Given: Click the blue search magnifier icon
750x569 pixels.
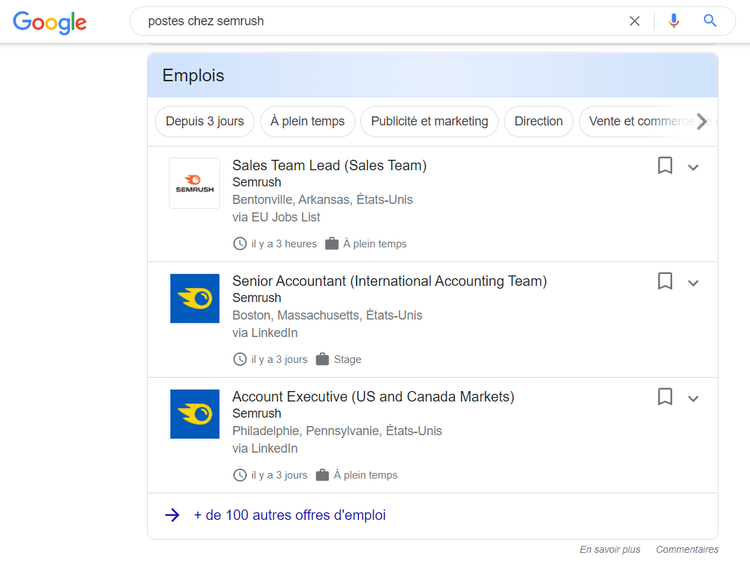Looking at the screenshot, I should click(710, 21).
